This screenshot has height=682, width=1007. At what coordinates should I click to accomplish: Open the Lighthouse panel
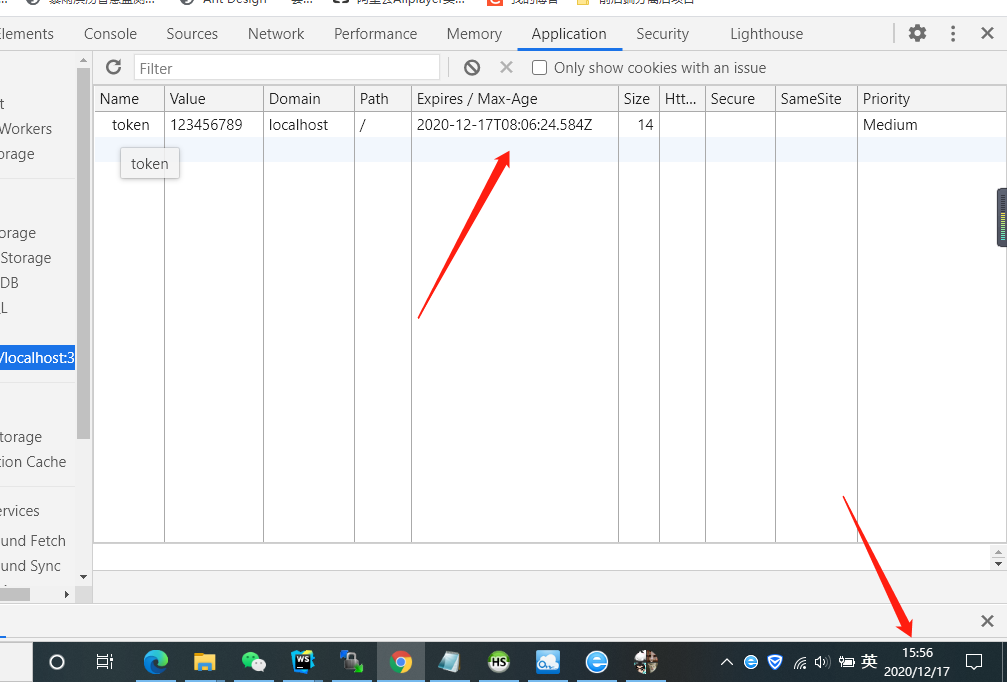pos(766,33)
